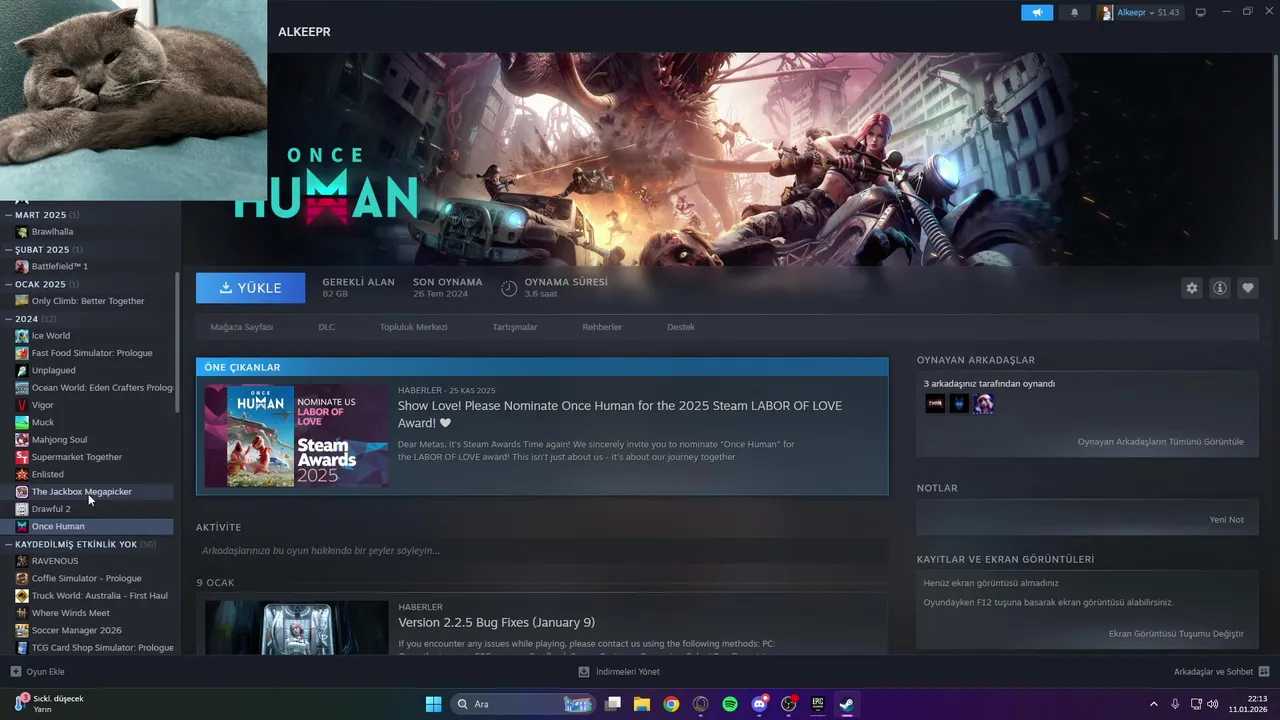Viewport: 1280px width, 720px height.
Task: Click Oynayan Arkadaşların Tümünü Görüntüle
Action: (1160, 442)
